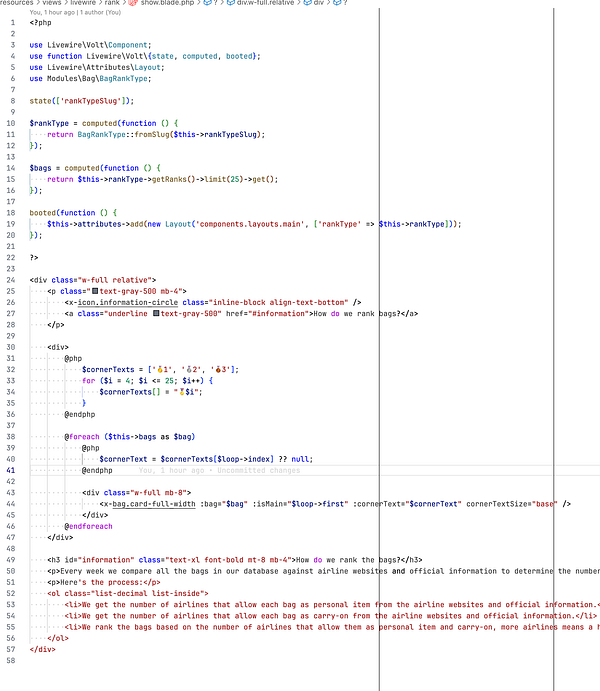600x691 pixels.
Task: Follow the bag.card-full-width component link
Action: point(154,504)
